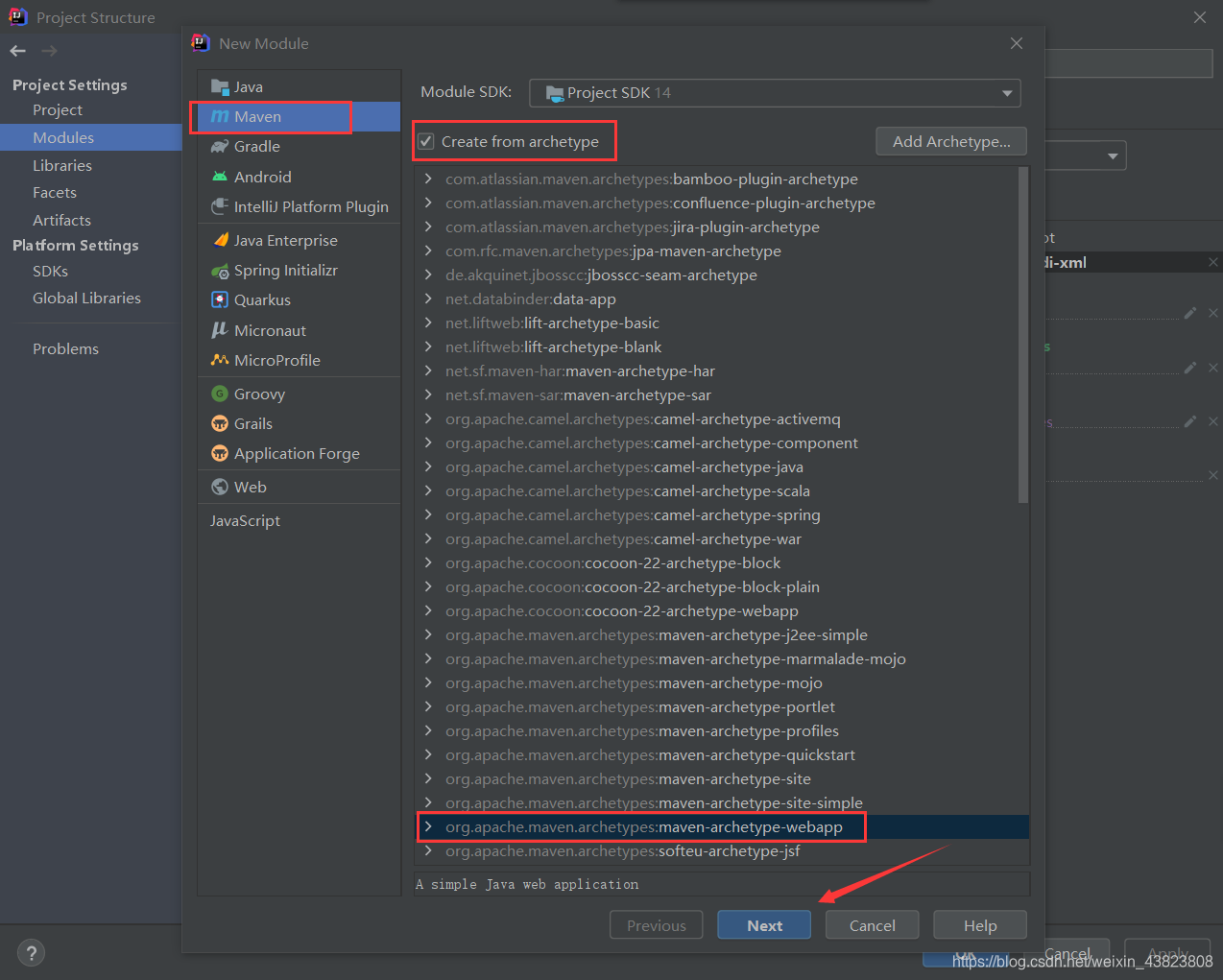Click the Quarkus icon

[220, 299]
